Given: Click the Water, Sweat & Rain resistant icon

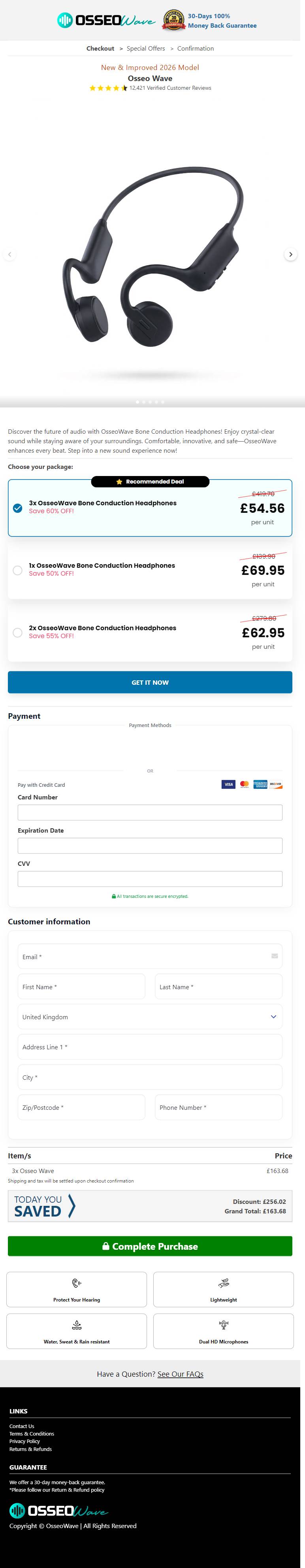Looking at the screenshot, I should coord(77,1325).
